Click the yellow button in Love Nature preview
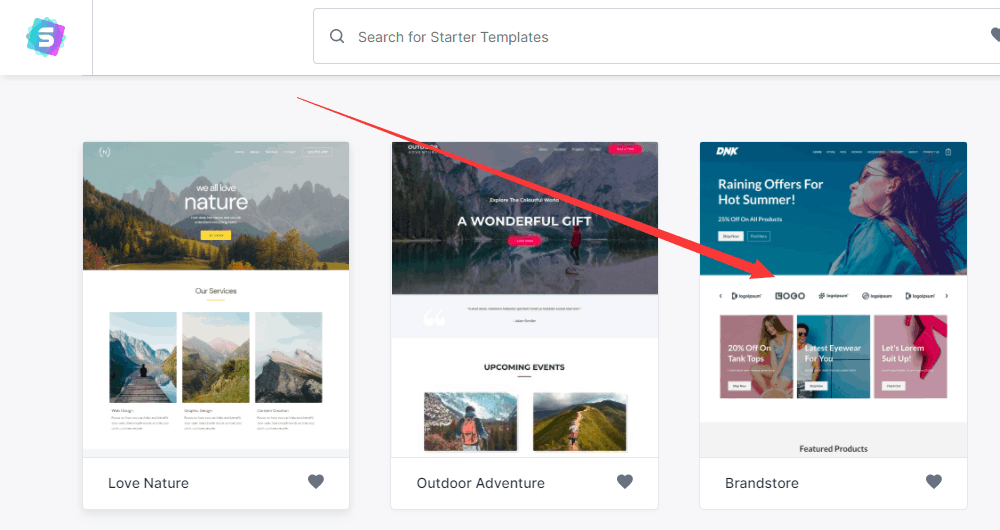This screenshot has width=1000, height=530. point(216,235)
